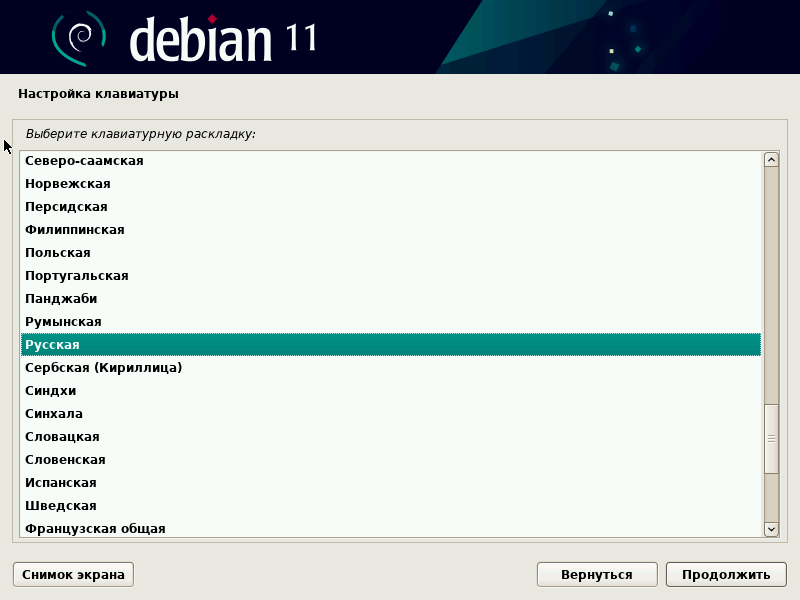
Task: Click the Вернуться button
Action: point(597,574)
